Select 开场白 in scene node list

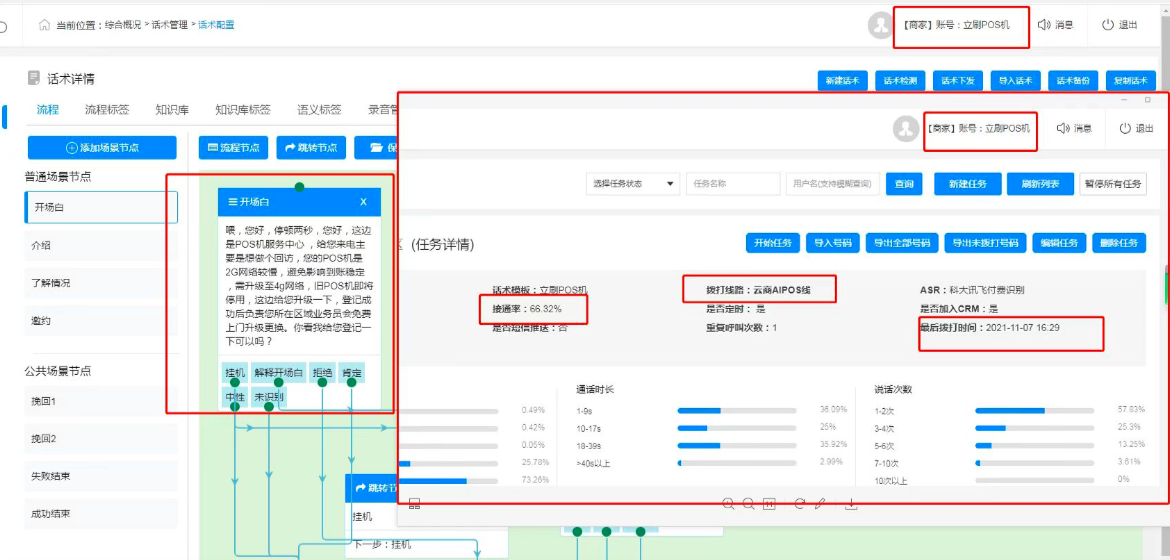pyautogui.click(x=101, y=207)
